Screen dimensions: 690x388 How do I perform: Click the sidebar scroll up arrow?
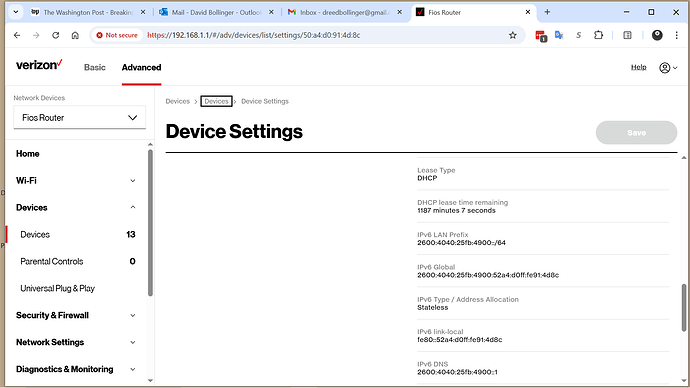(150, 144)
